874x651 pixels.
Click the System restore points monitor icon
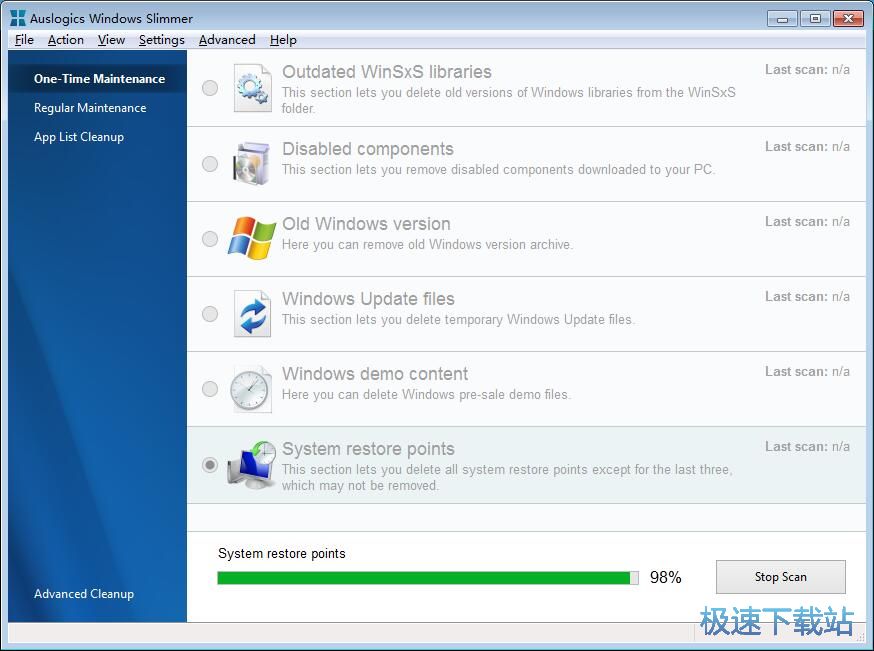click(x=251, y=465)
